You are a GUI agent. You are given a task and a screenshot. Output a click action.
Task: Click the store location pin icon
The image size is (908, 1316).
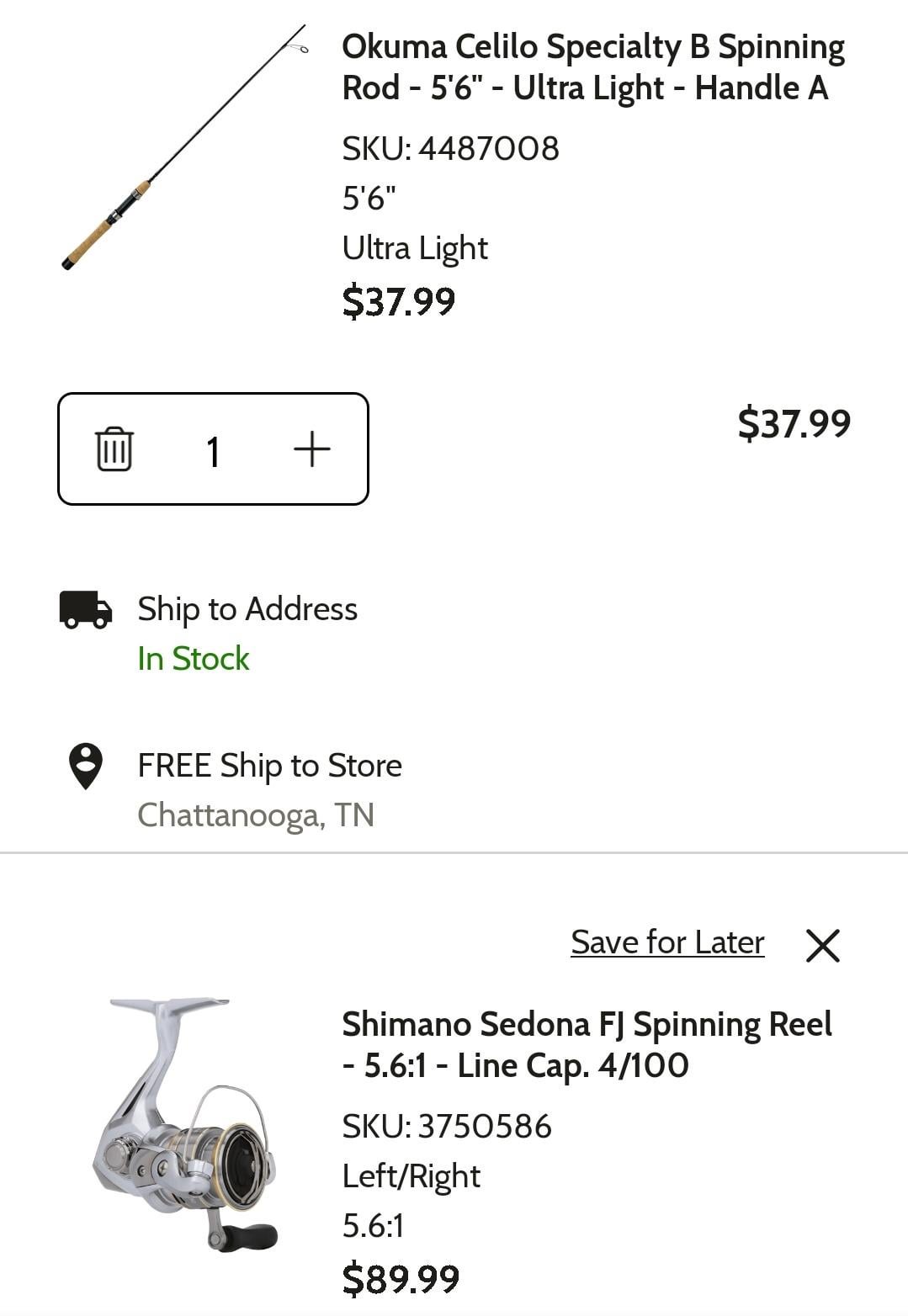(x=85, y=766)
